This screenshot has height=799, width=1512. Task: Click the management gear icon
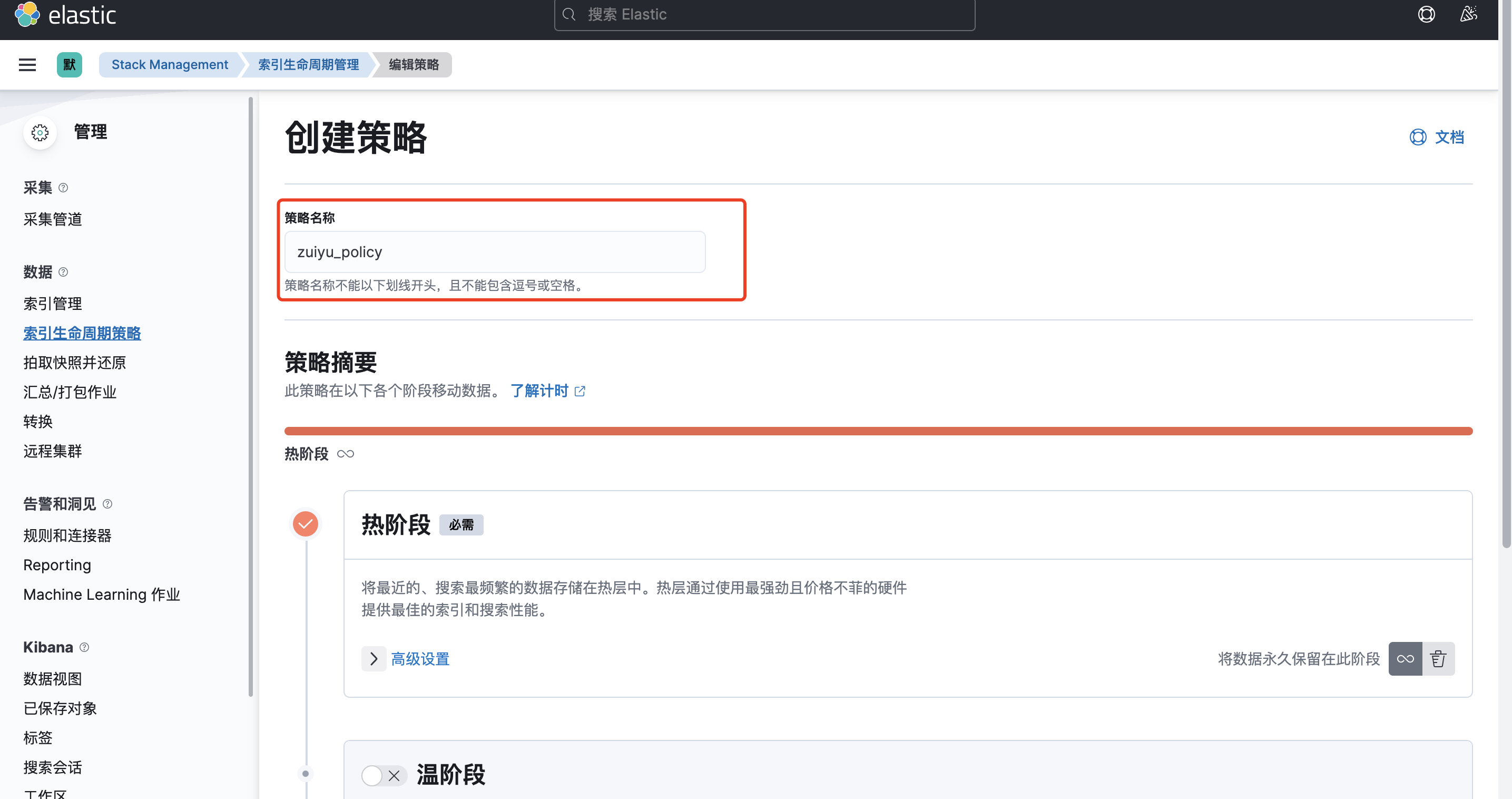tap(40, 133)
